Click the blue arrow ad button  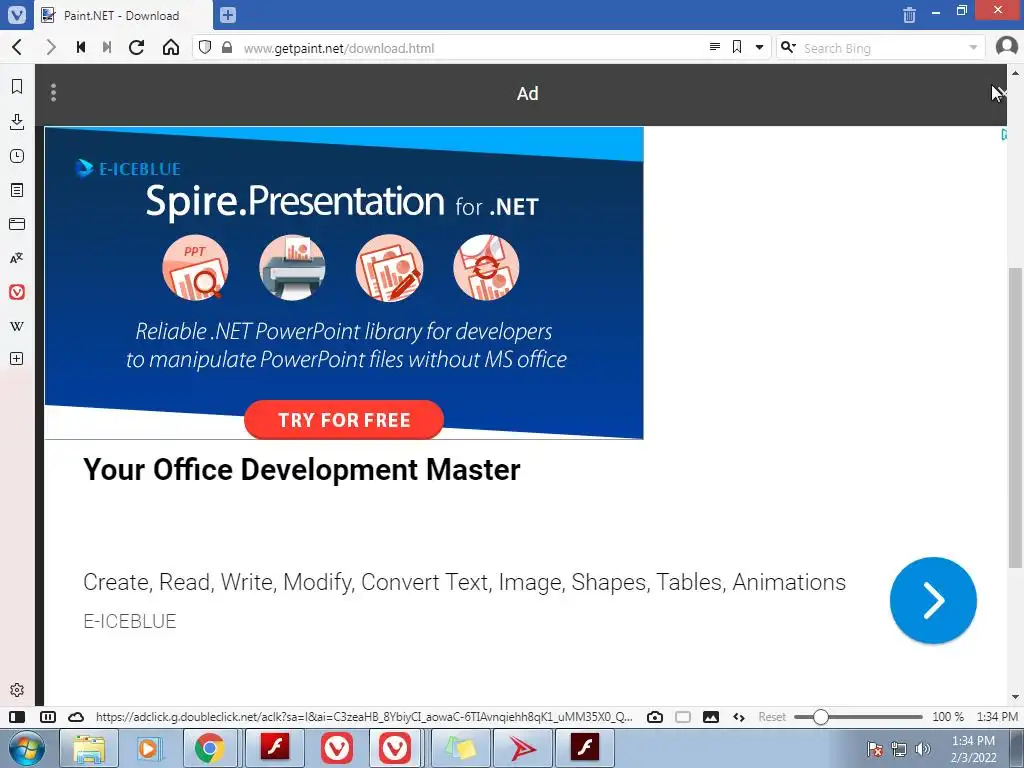point(933,600)
